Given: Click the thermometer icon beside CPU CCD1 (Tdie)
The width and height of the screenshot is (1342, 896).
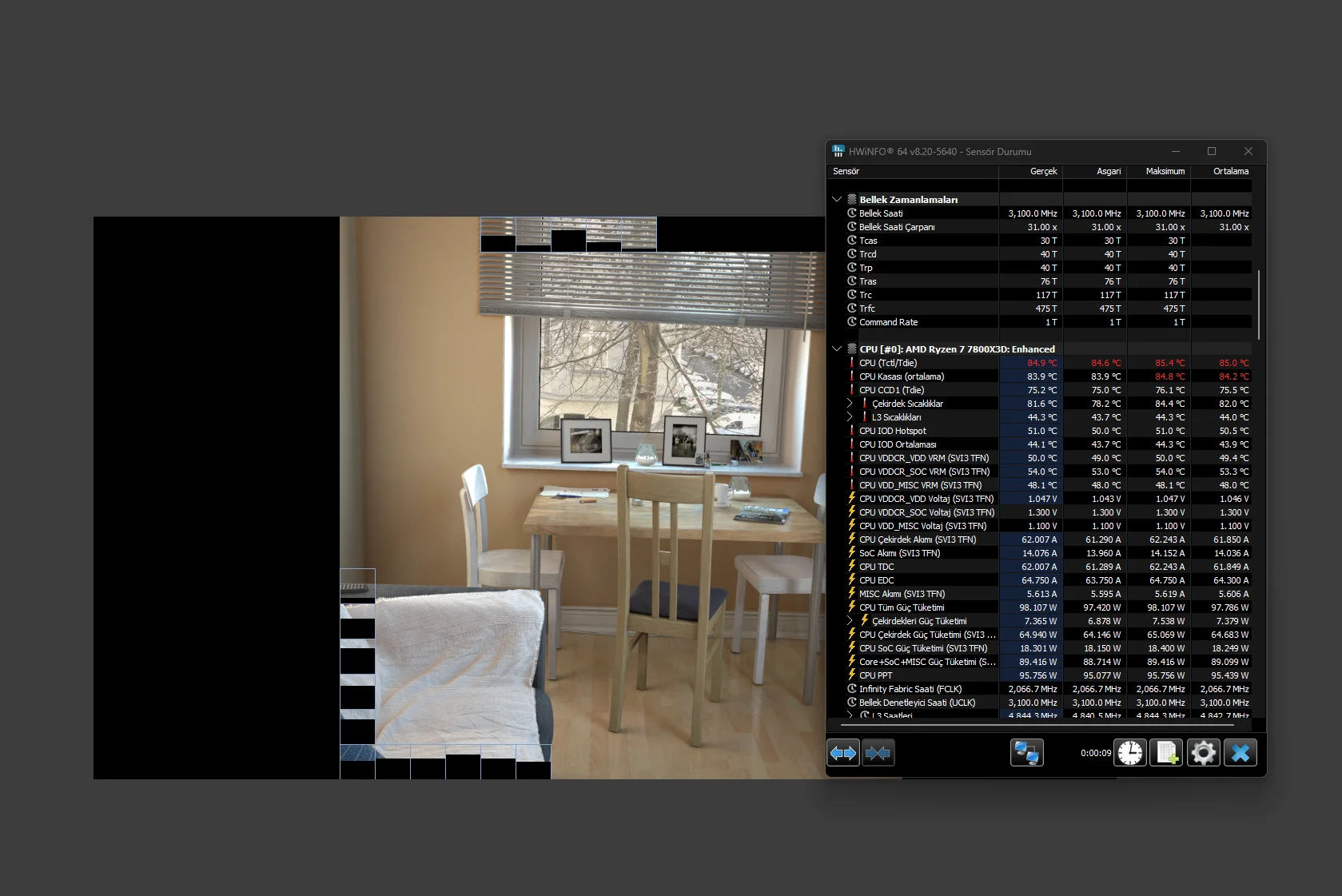Looking at the screenshot, I should coord(852,390).
